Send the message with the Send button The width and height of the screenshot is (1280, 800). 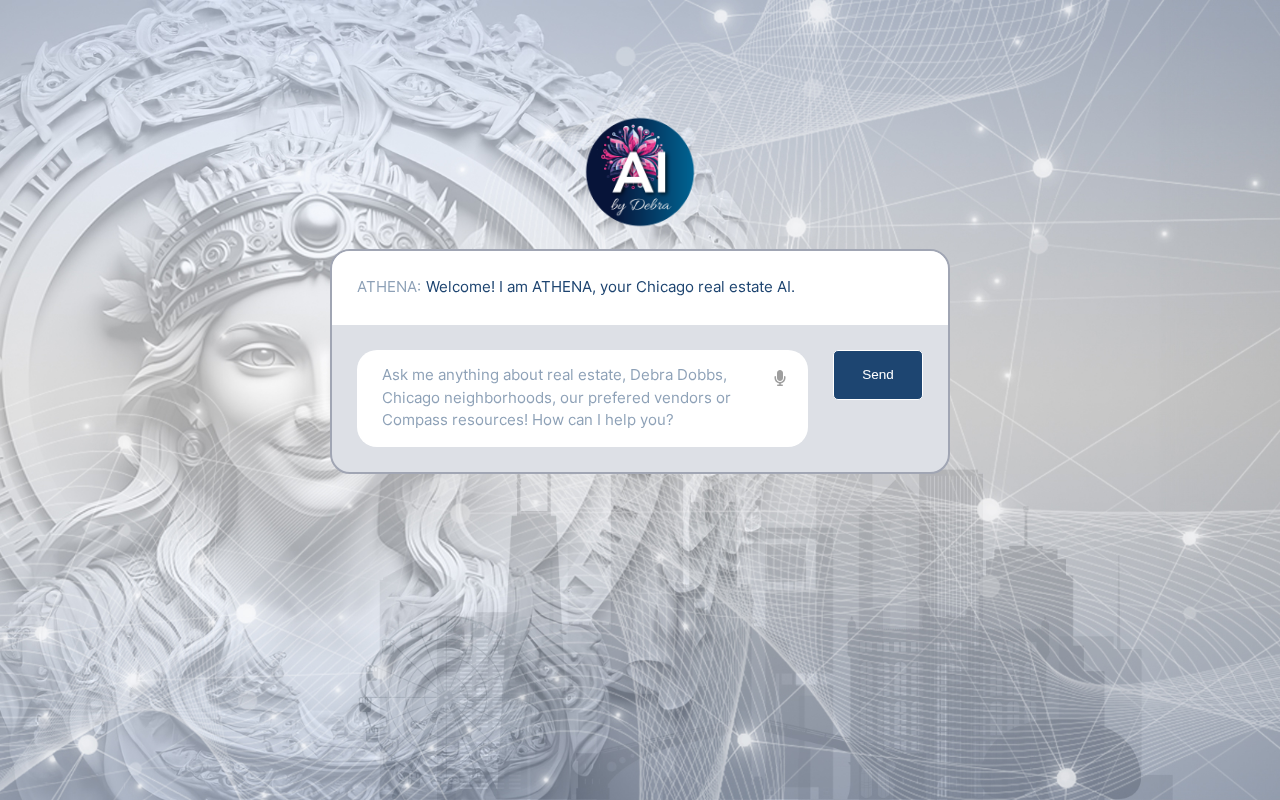coord(878,375)
